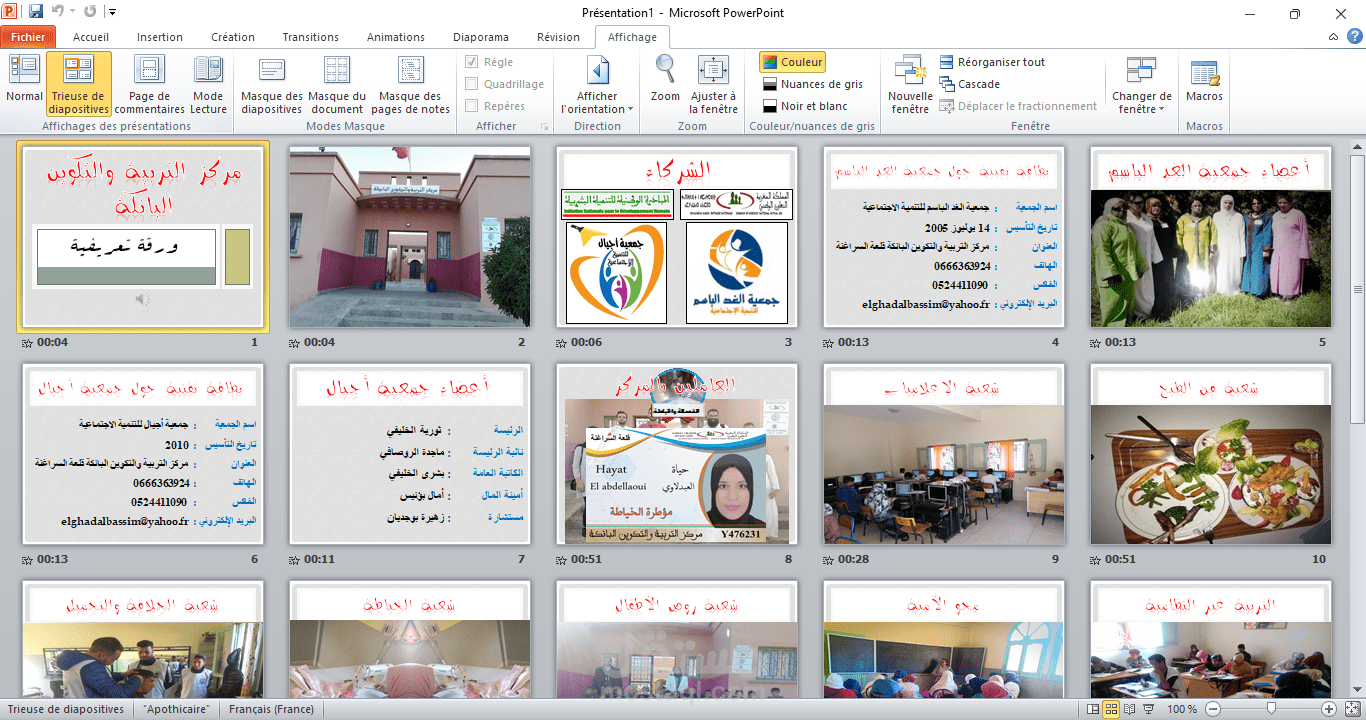Select slide 5 group photo thumbnail
Viewport: 1366px width, 720px height.
(x=1211, y=237)
